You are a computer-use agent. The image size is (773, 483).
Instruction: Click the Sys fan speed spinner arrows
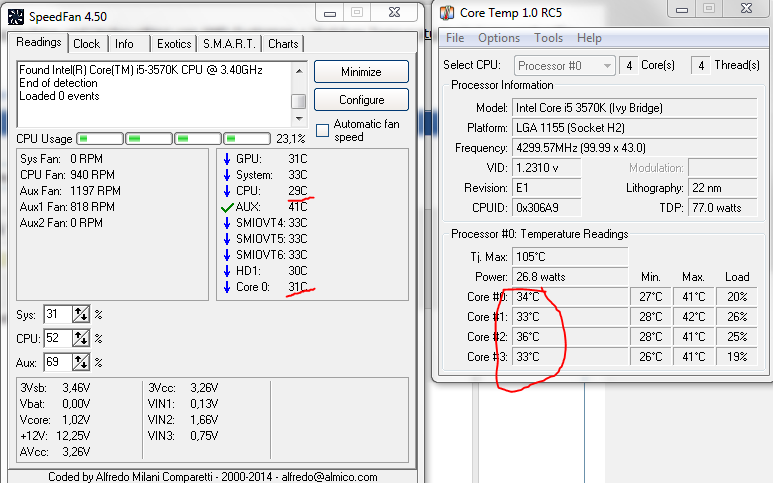[x=81, y=314]
